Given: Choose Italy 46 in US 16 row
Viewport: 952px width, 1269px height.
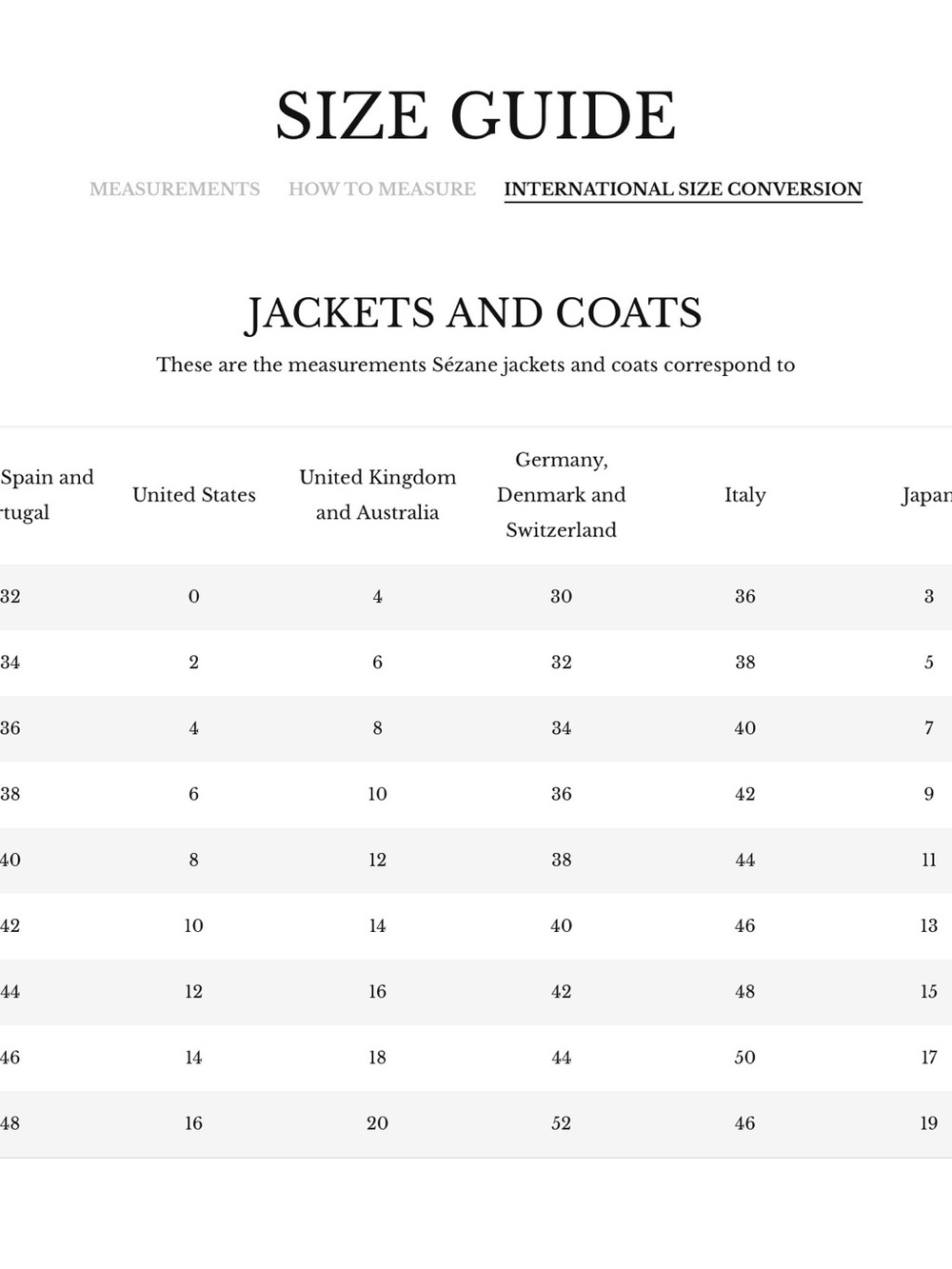Looking at the screenshot, I should [x=745, y=1123].
